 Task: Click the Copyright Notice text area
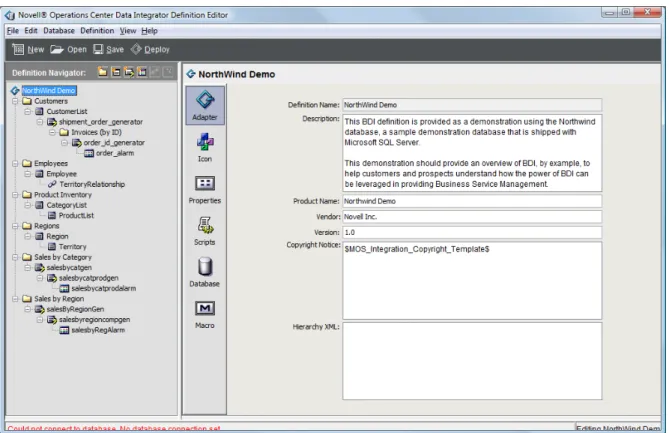pos(472,281)
